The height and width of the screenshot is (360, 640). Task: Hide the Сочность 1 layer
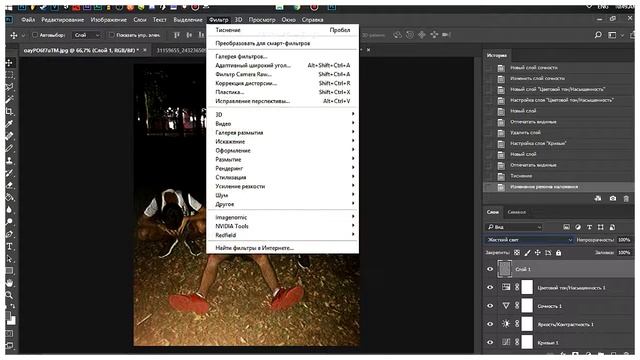click(x=490, y=306)
